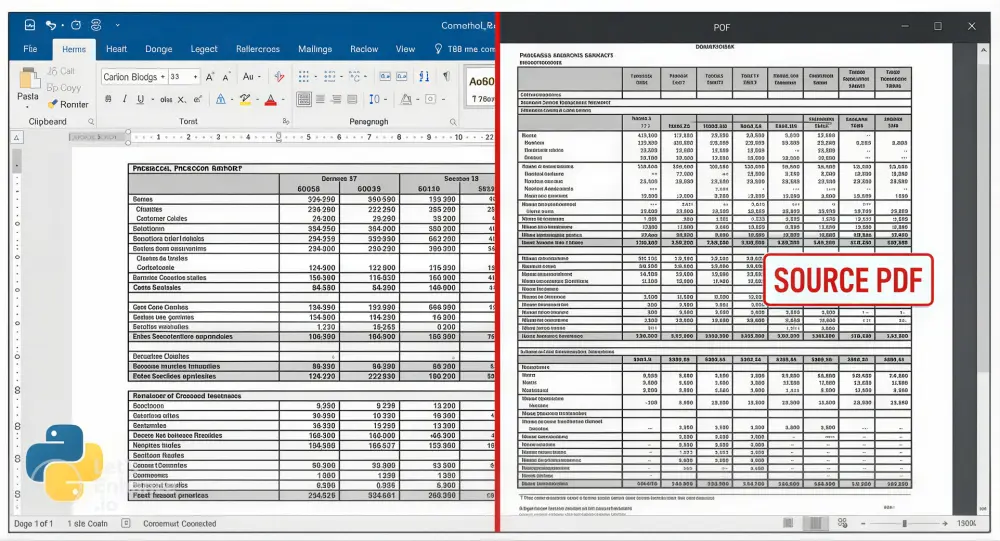Toggle the show paragraph marks icon
Viewport: 1000px width, 541px height.
[446, 77]
